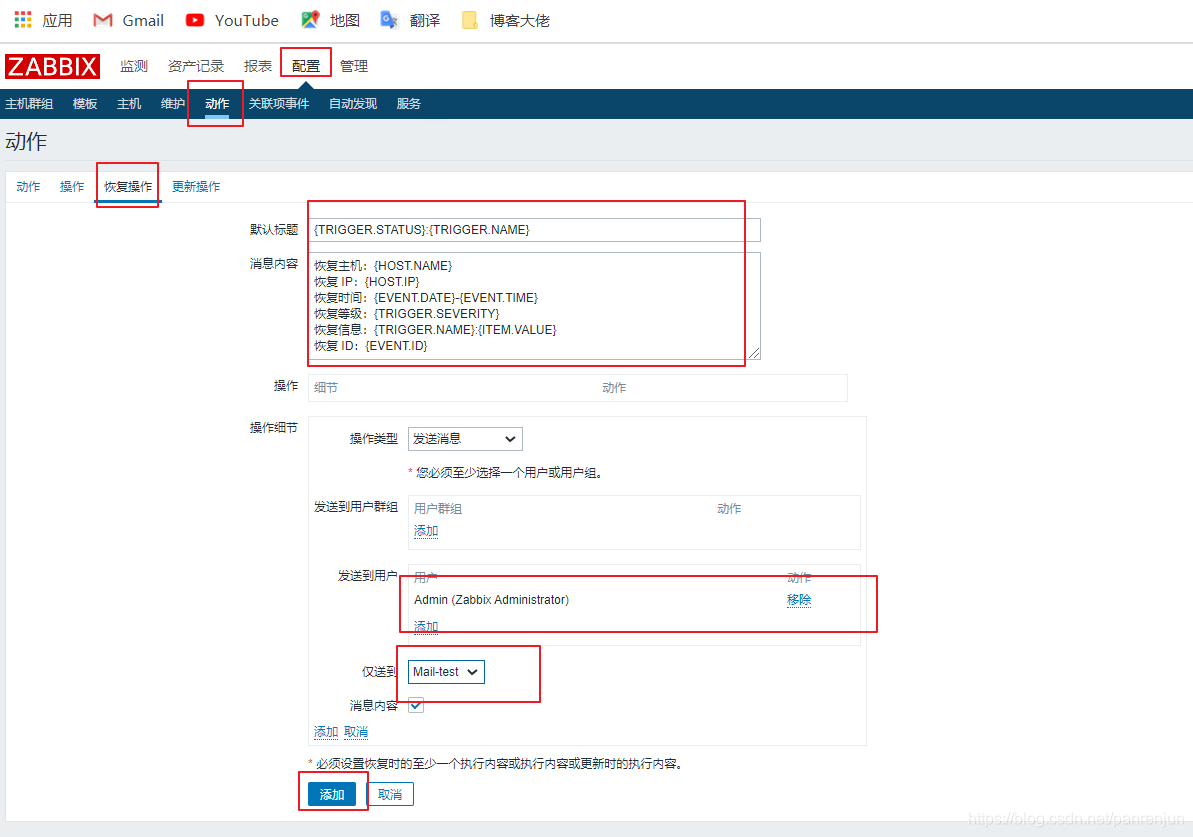
Task: Grab the message textarea resize handle
Action: point(754,352)
